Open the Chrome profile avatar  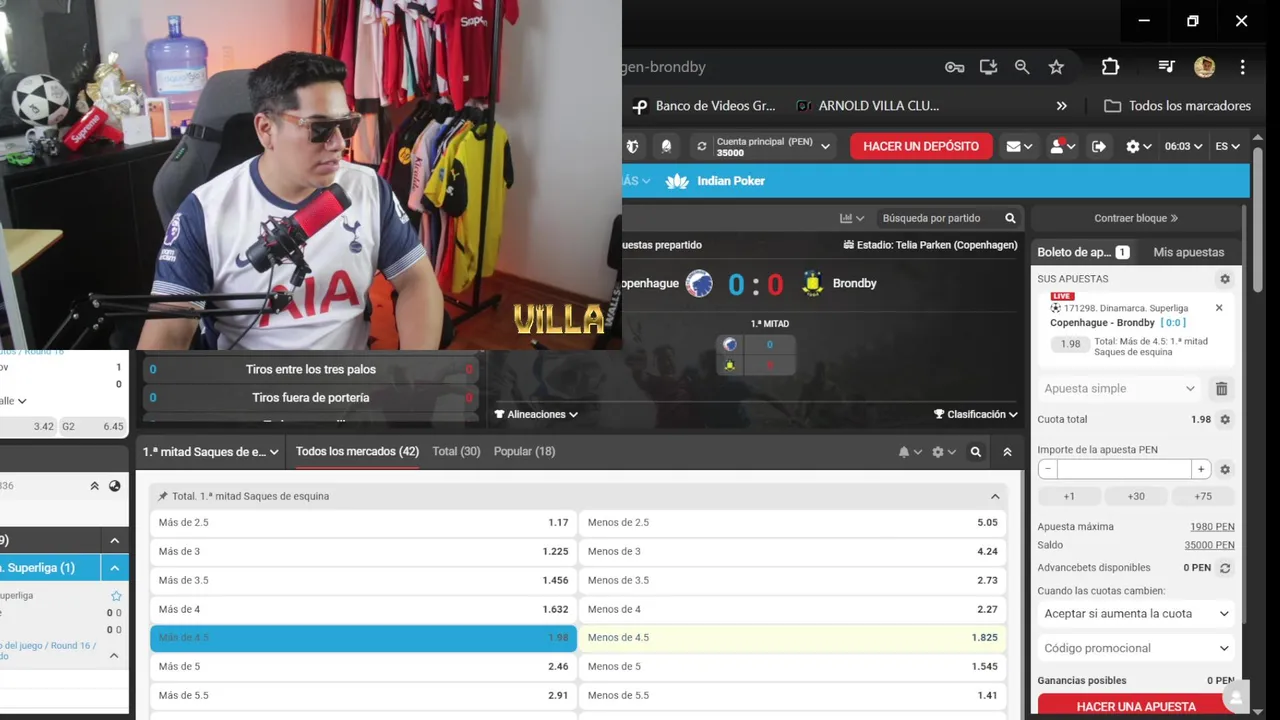coord(1204,67)
